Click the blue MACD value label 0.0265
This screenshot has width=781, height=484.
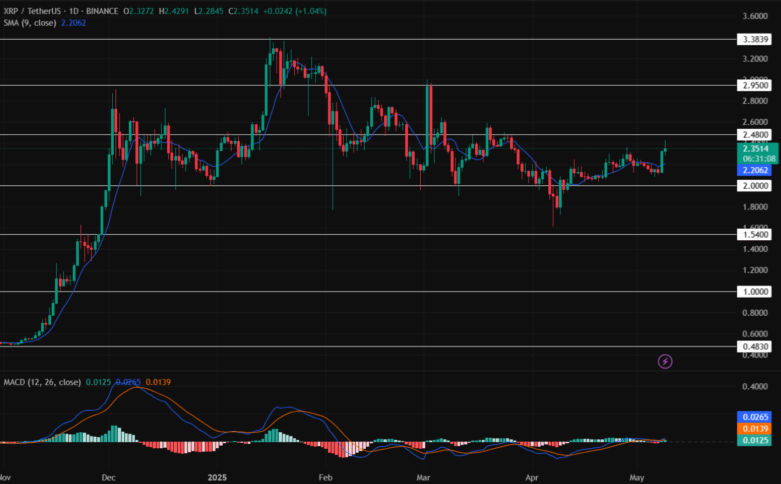[x=754, y=417]
